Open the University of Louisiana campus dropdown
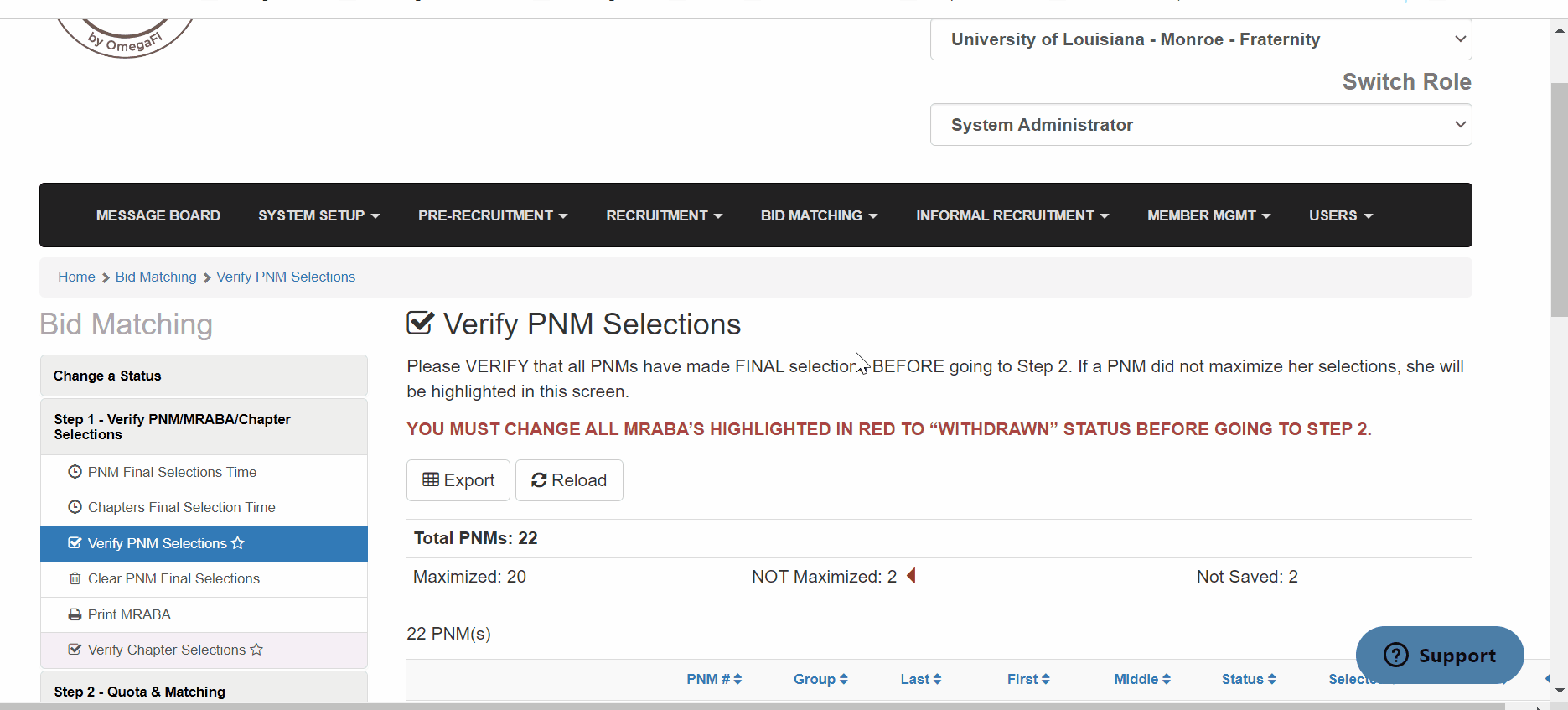Viewport: 1568px width, 710px height. [1201, 39]
